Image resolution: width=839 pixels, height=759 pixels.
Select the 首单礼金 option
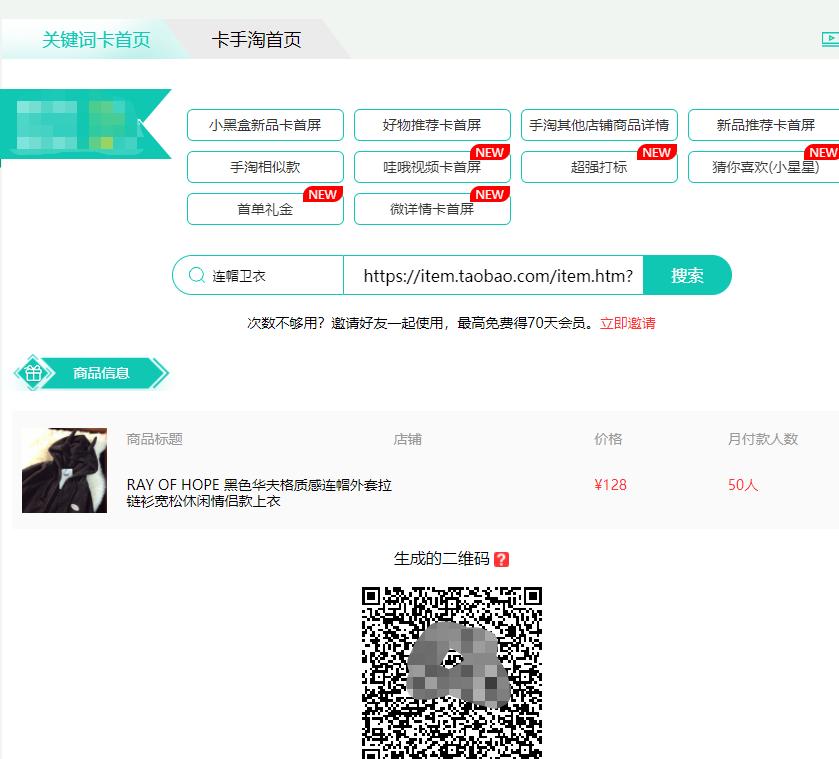coord(264,208)
